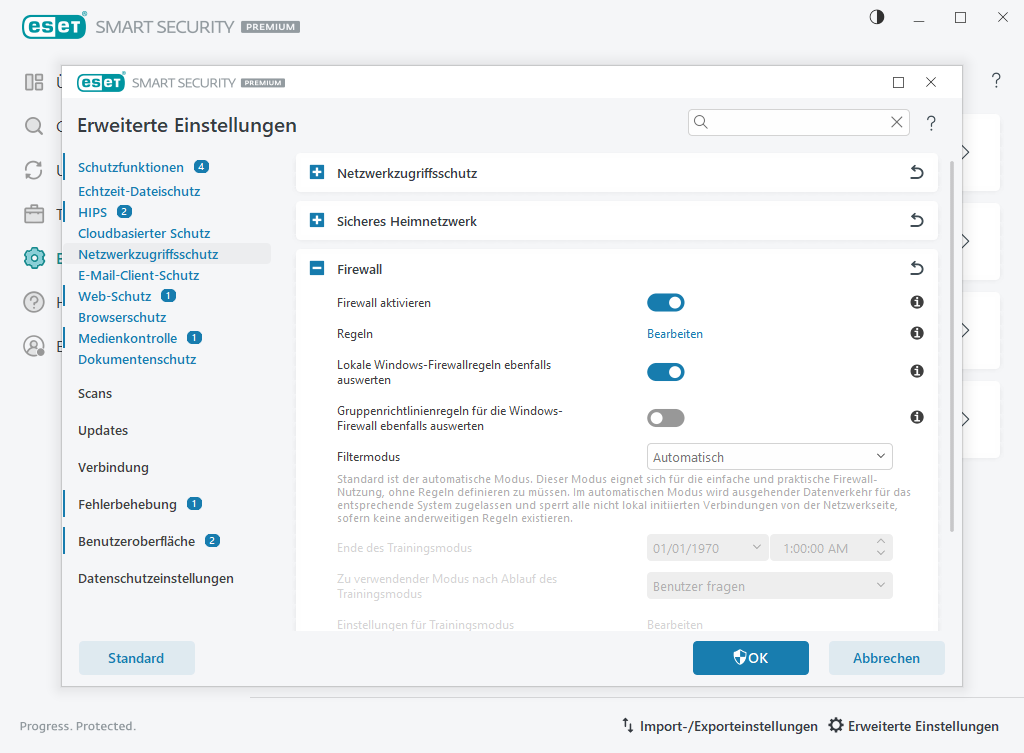Enable Gruppenrichtlinienregeln für Windows-Firewall switch
This screenshot has height=753, width=1024.
tap(666, 418)
